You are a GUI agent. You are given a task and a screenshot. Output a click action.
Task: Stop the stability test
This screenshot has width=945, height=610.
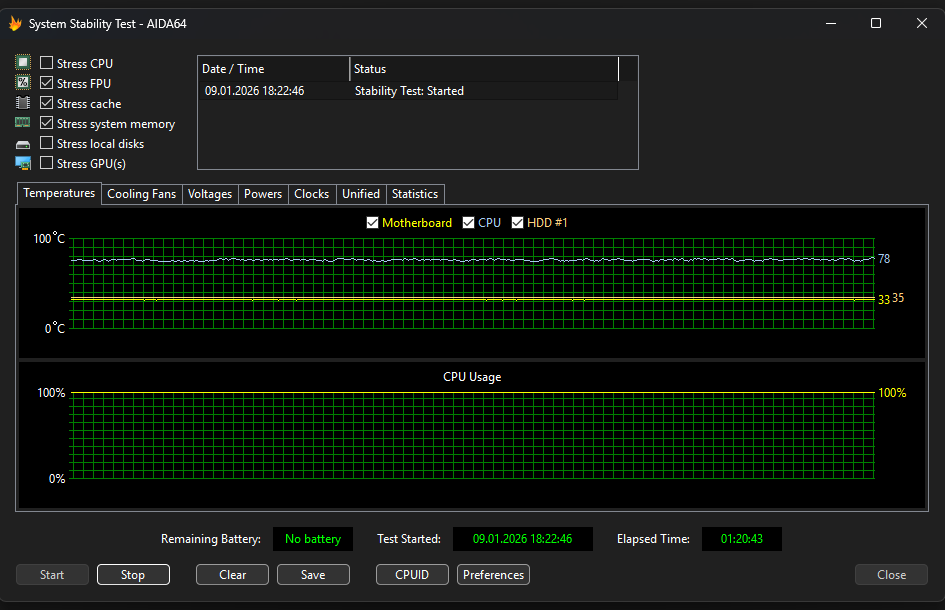[133, 574]
